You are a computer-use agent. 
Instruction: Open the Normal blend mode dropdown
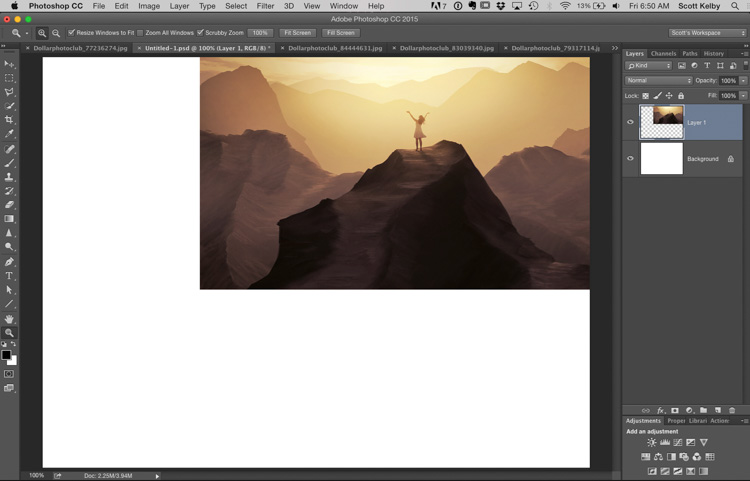click(658, 80)
